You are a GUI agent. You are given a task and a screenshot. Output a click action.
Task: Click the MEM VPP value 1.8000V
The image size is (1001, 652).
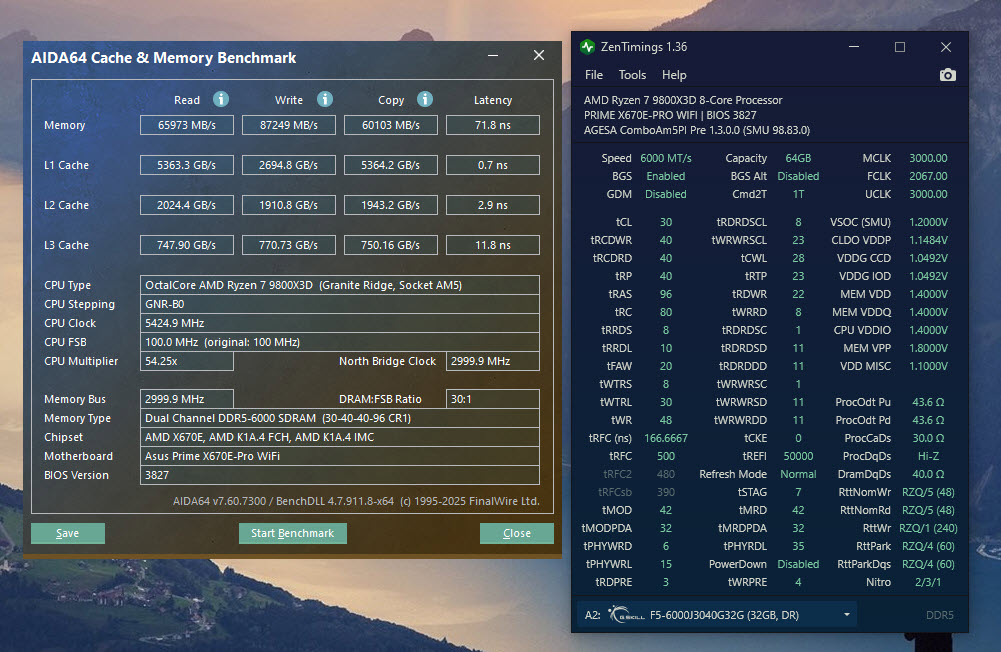click(x=928, y=348)
